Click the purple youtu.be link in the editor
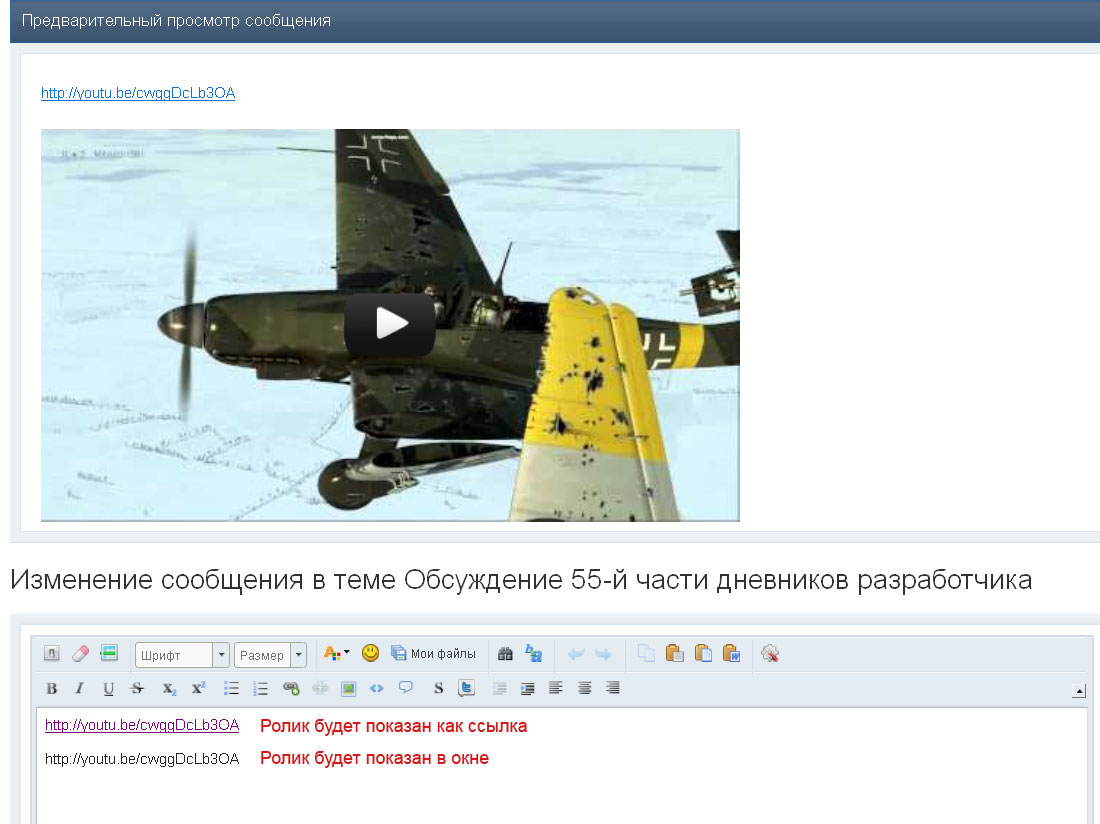The width and height of the screenshot is (1100, 824). (142, 725)
